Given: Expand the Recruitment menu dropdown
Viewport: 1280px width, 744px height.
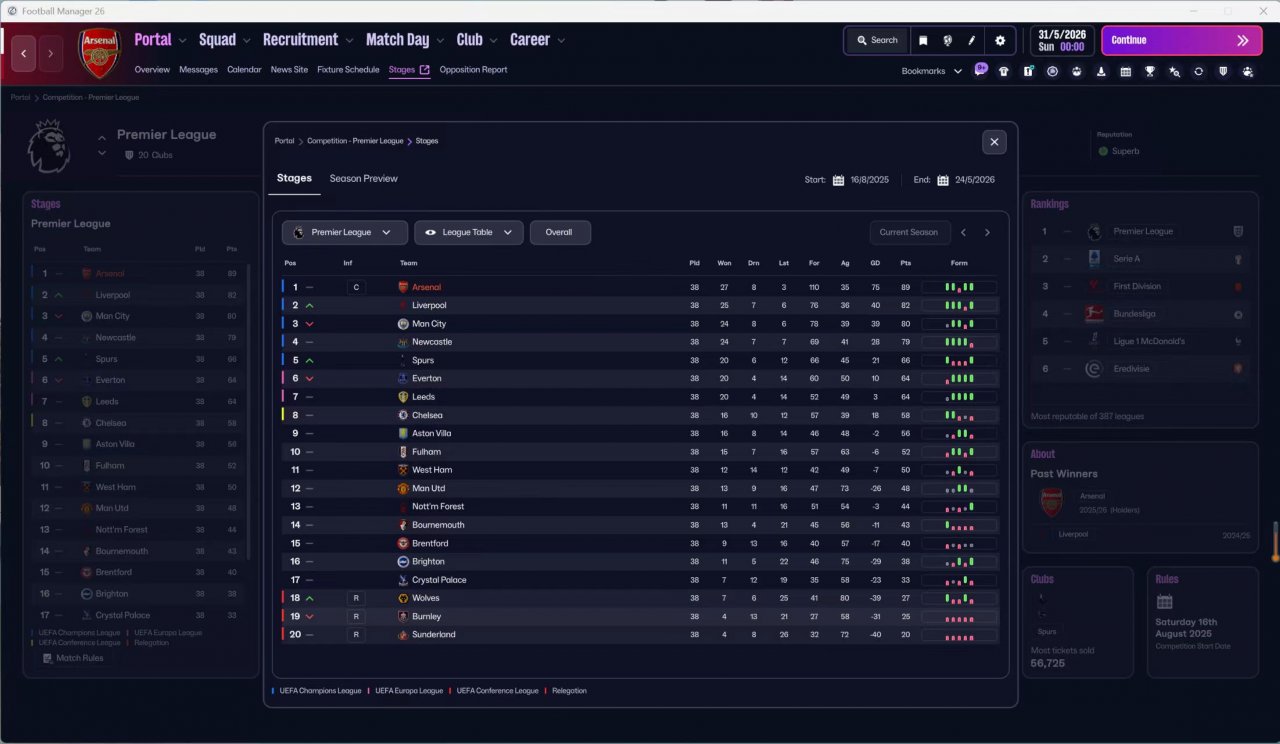Looking at the screenshot, I should pos(349,41).
